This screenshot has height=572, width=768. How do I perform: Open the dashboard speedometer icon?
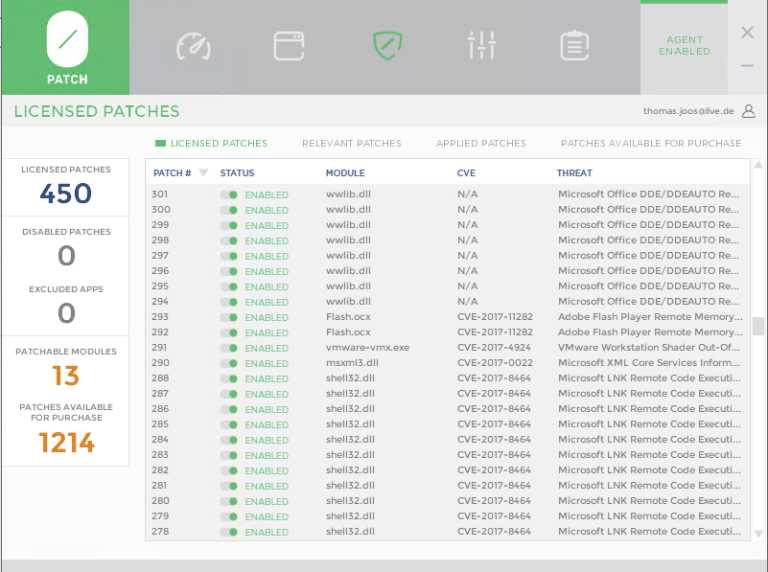(x=193, y=46)
